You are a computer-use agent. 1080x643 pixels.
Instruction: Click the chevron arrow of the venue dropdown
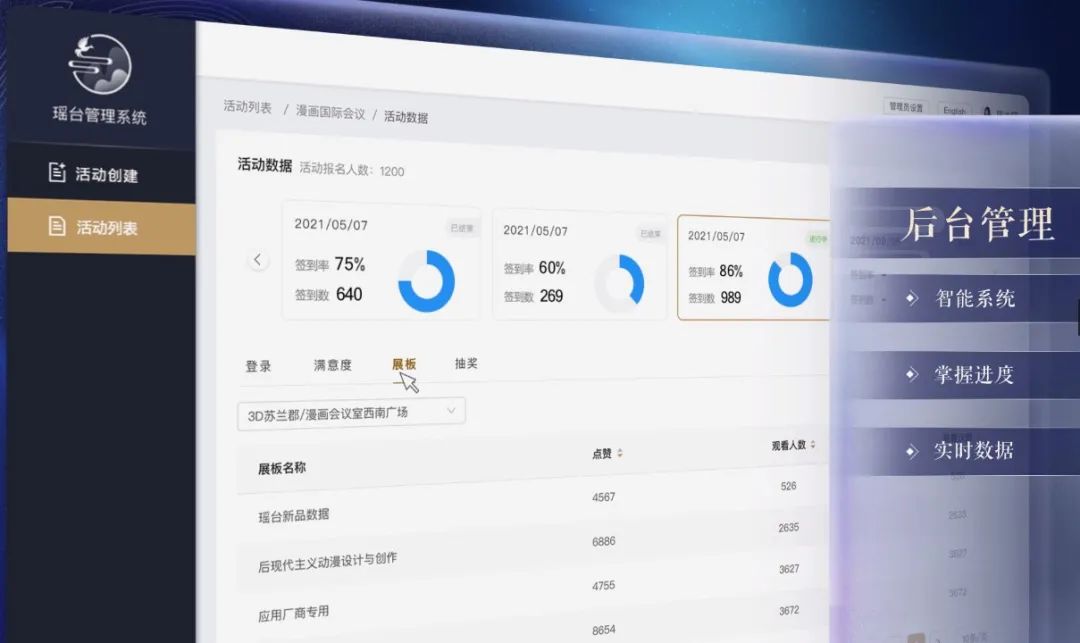(451, 410)
